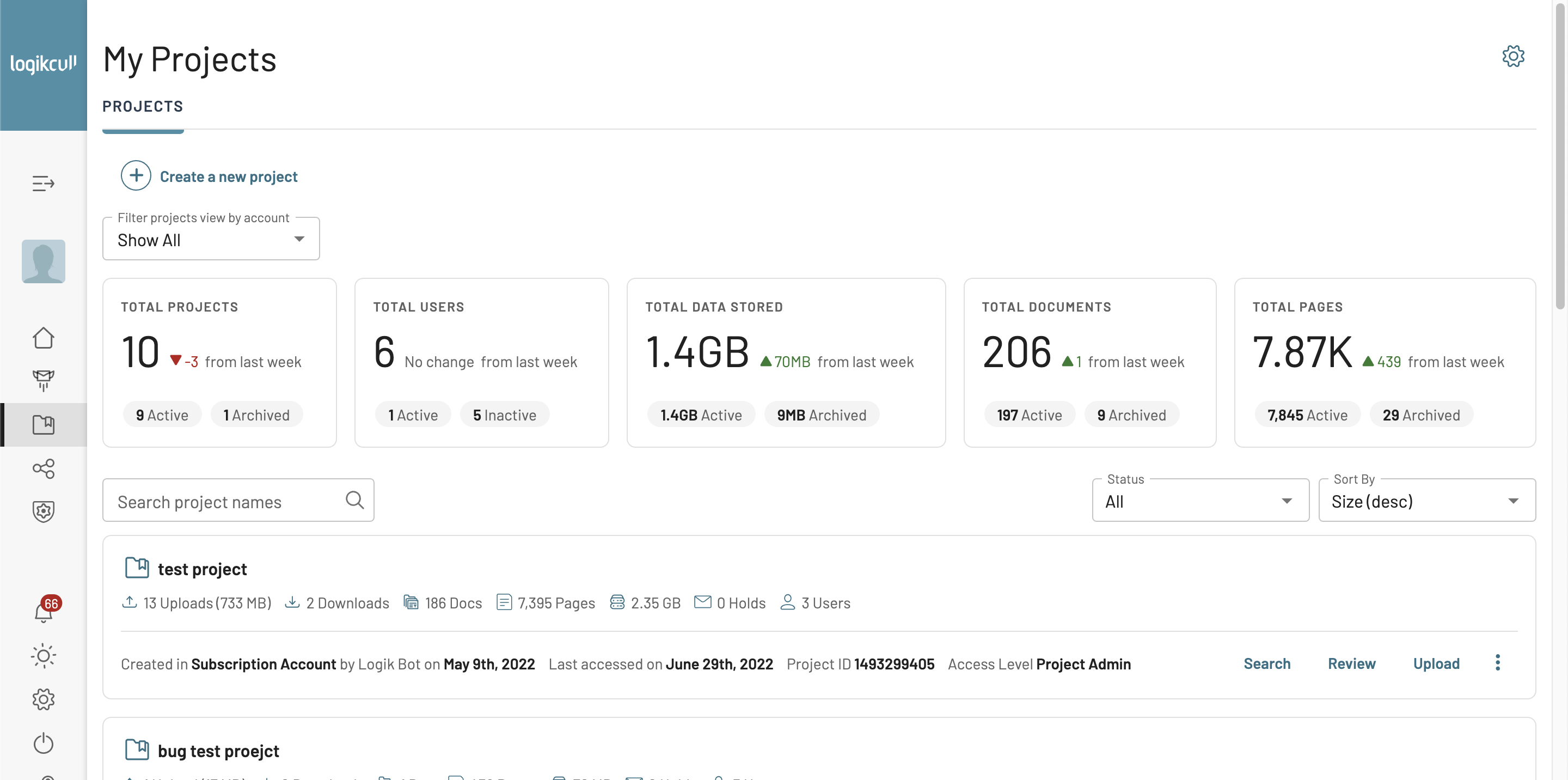The width and height of the screenshot is (1568, 780).
Task: Click the 1.4GB Active data chip
Action: coord(701,415)
